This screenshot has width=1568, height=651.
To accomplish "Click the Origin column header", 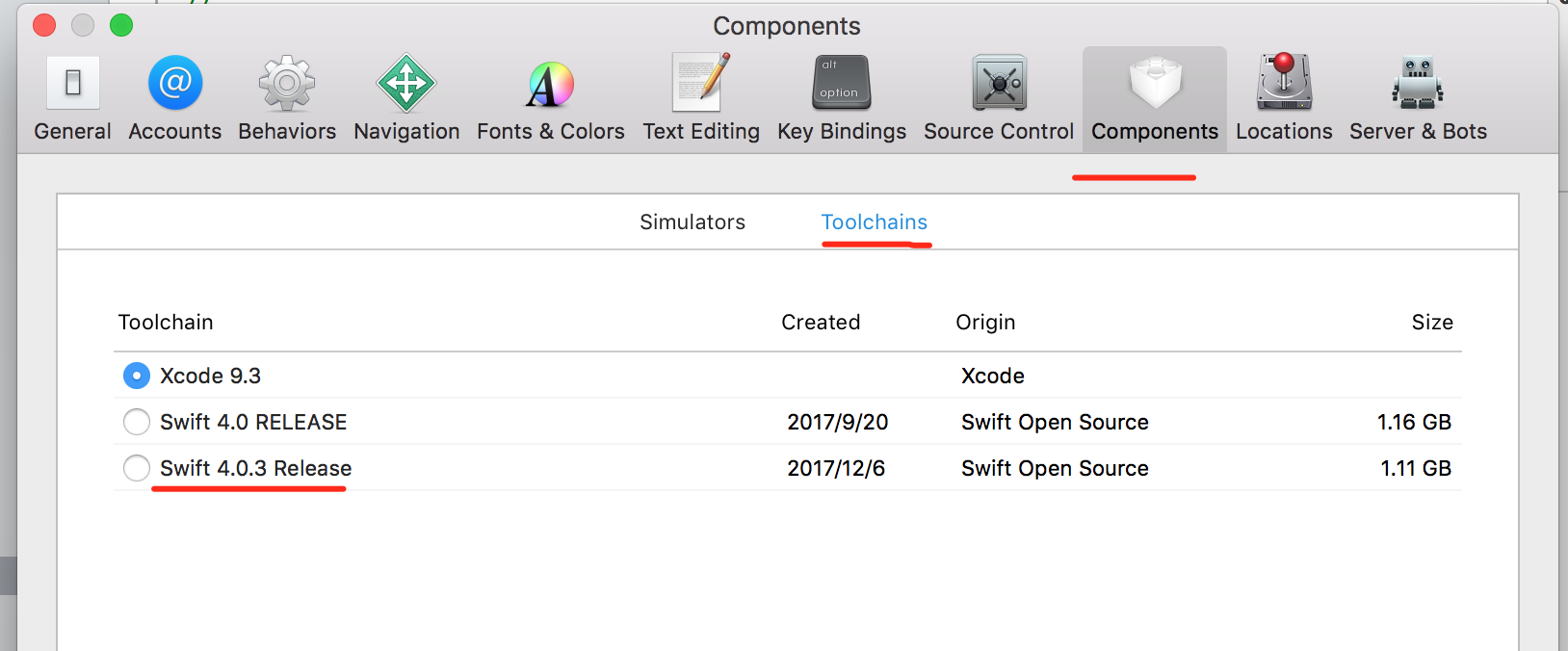I will [x=985, y=323].
